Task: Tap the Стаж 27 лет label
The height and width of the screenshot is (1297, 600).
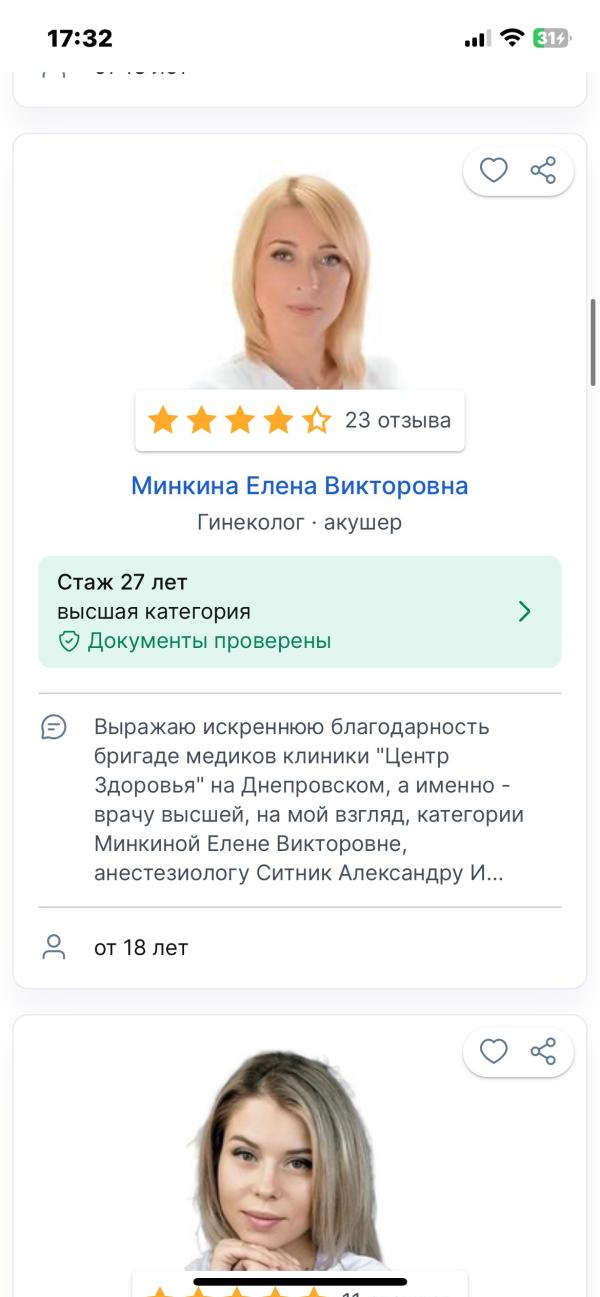Action: [122, 582]
